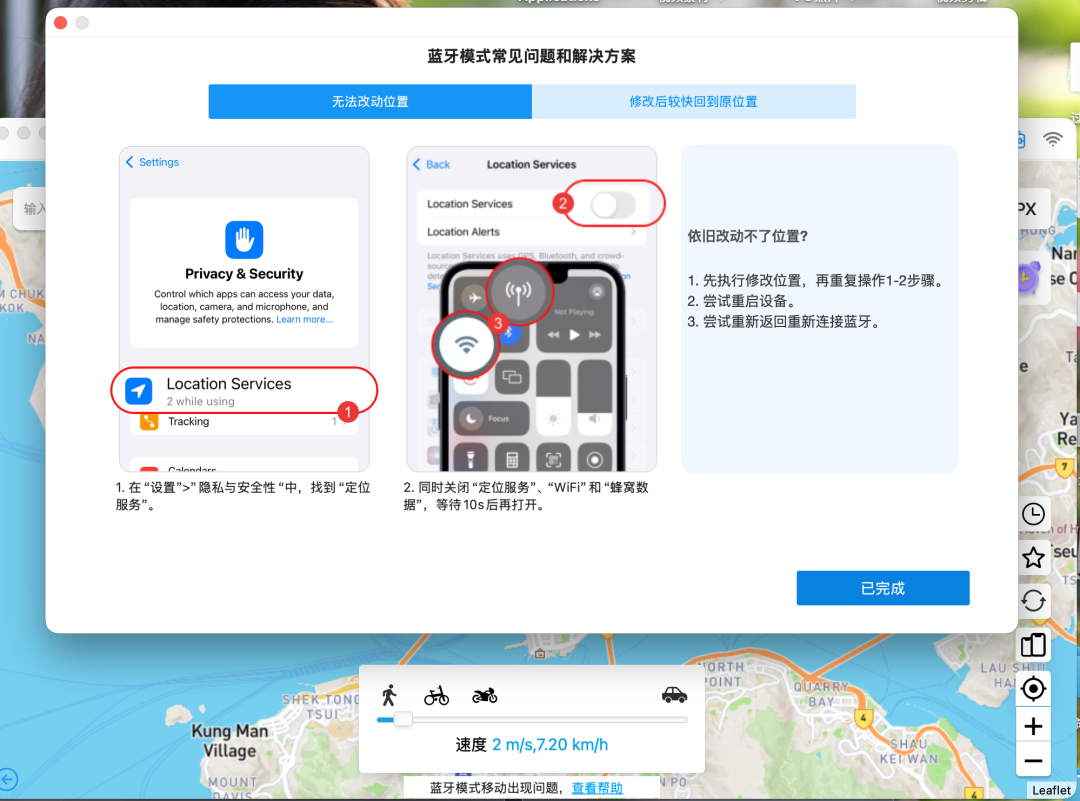Click the Leaflet attribution link

1051,790
